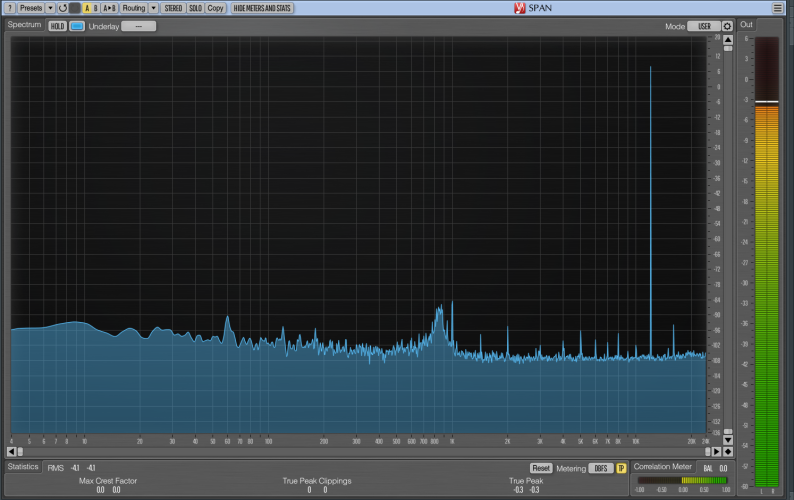The height and width of the screenshot is (500, 794).
Task: Click Hide Meters and Stats
Action: pos(262,8)
